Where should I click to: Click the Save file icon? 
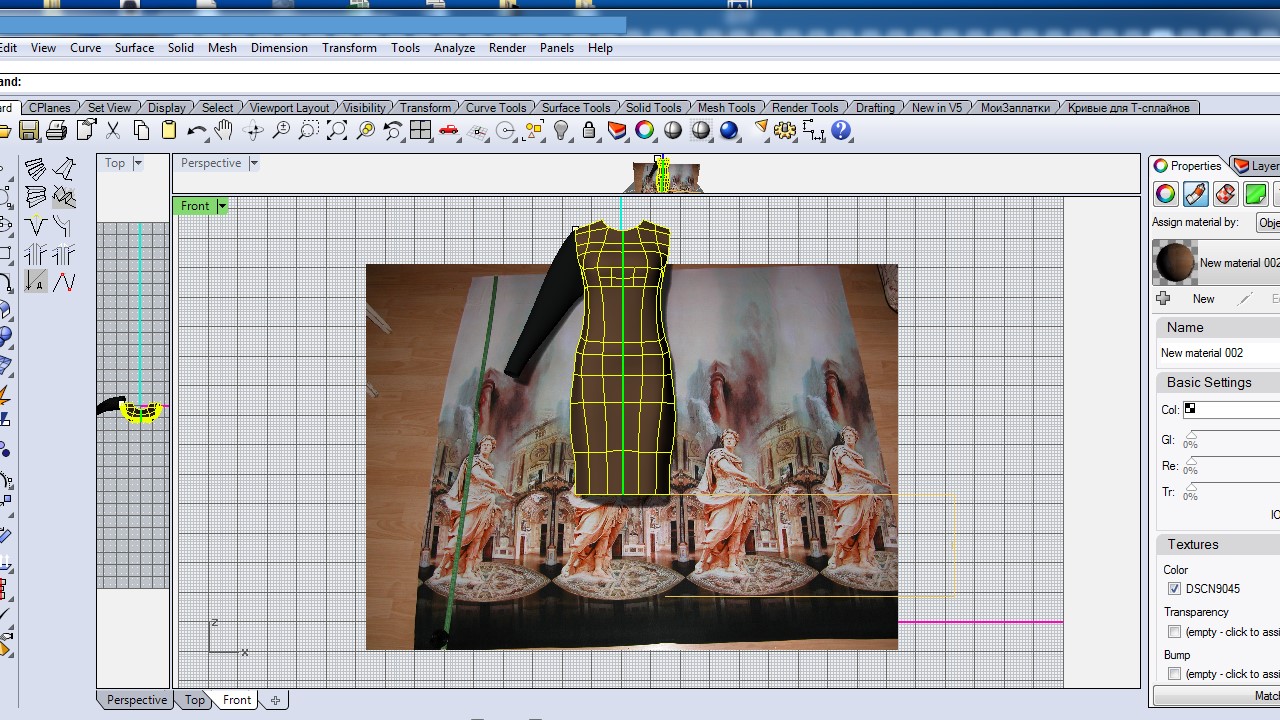tap(29, 131)
